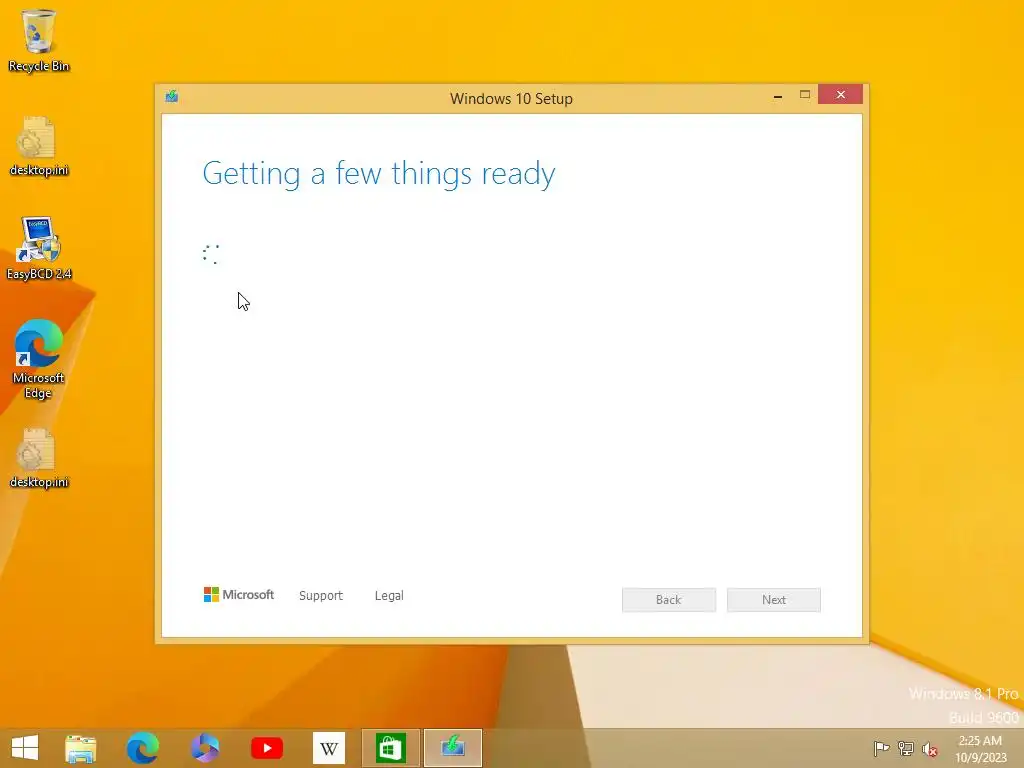Click the muted volume tray icon
Image resolution: width=1024 pixels, height=768 pixels.
tap(930, 749)
